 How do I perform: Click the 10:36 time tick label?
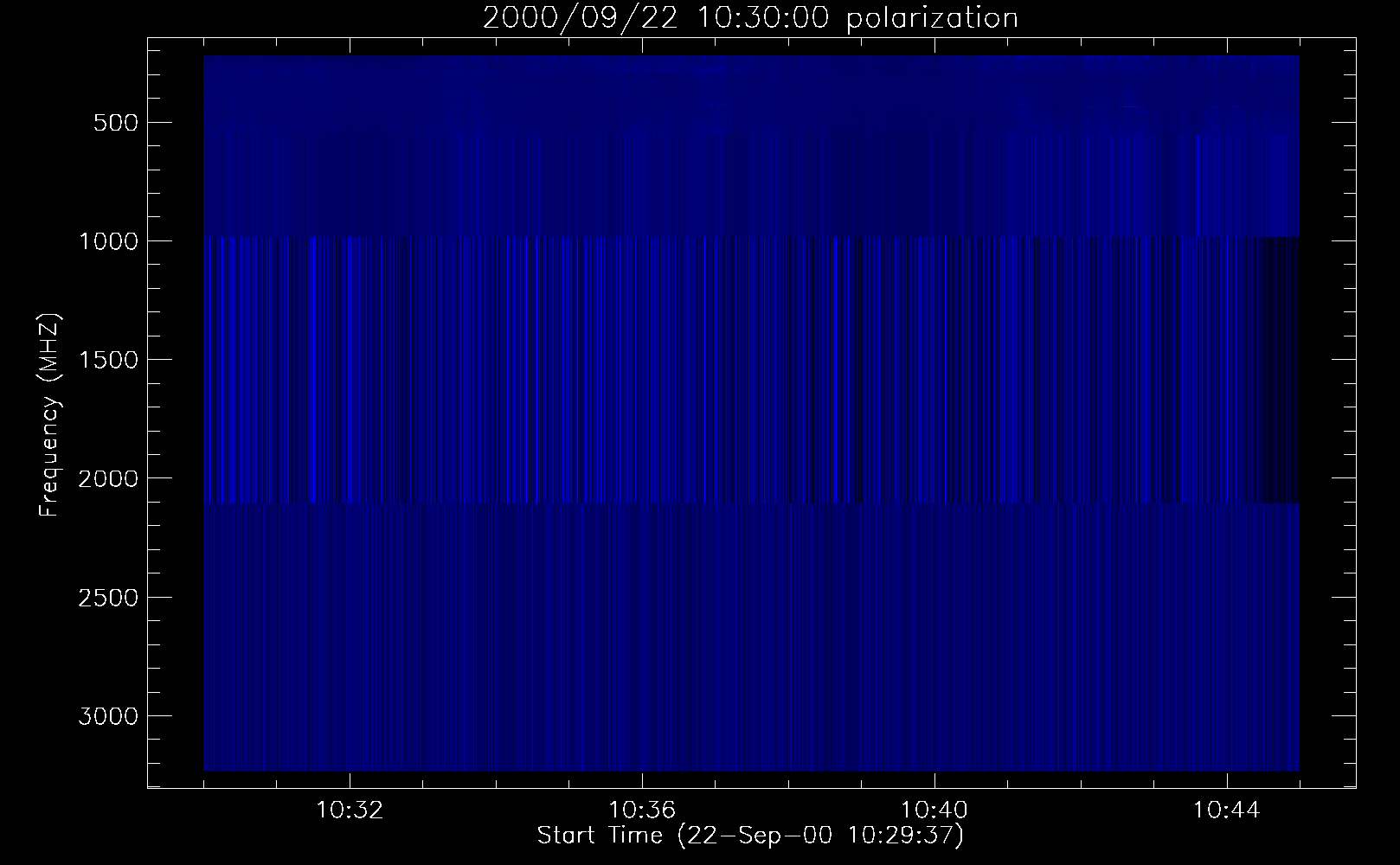[x=642, y=811]
